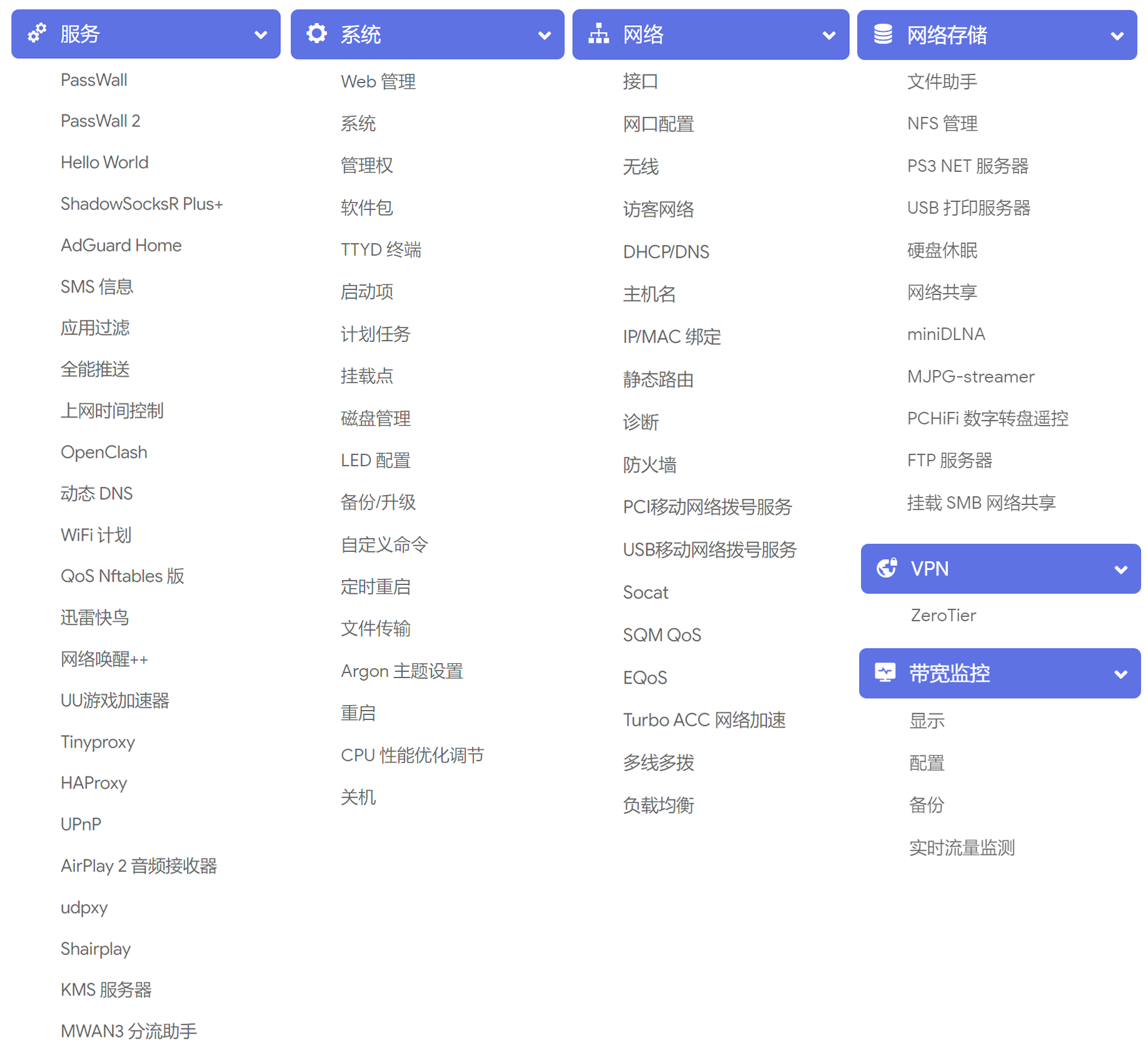Open 实时流量监测
1148x1045 pixels.
[961, 847]
